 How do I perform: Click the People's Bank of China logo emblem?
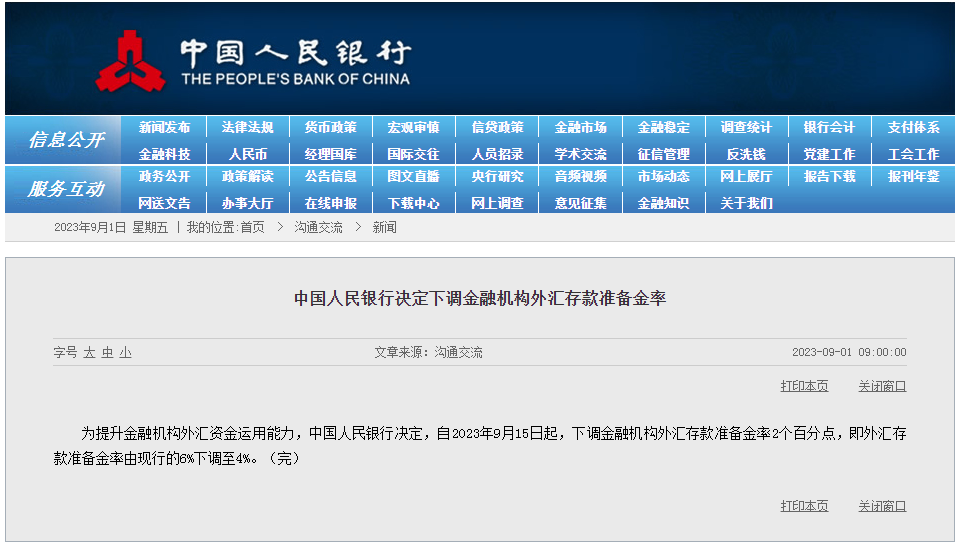(x=129, y=60)
